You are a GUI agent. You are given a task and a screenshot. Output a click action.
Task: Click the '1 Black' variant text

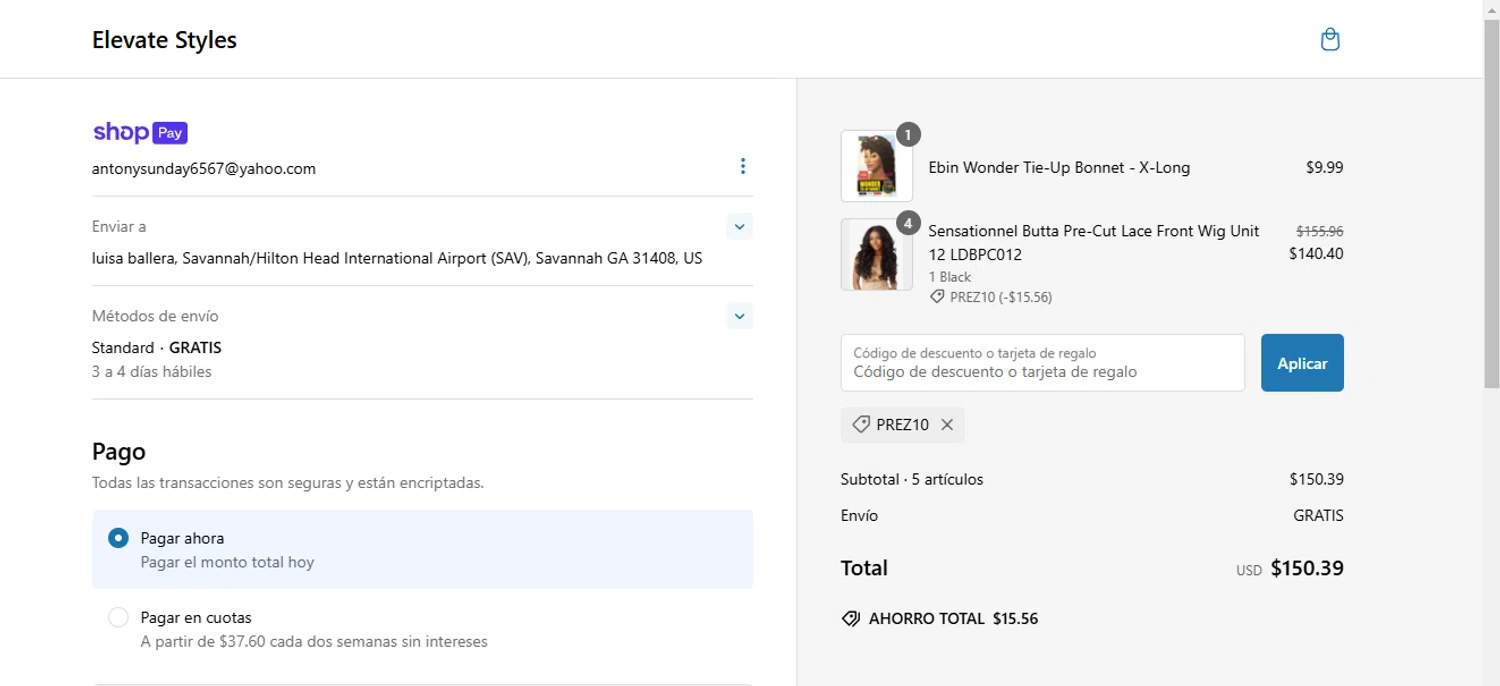(x=950, y=277)
